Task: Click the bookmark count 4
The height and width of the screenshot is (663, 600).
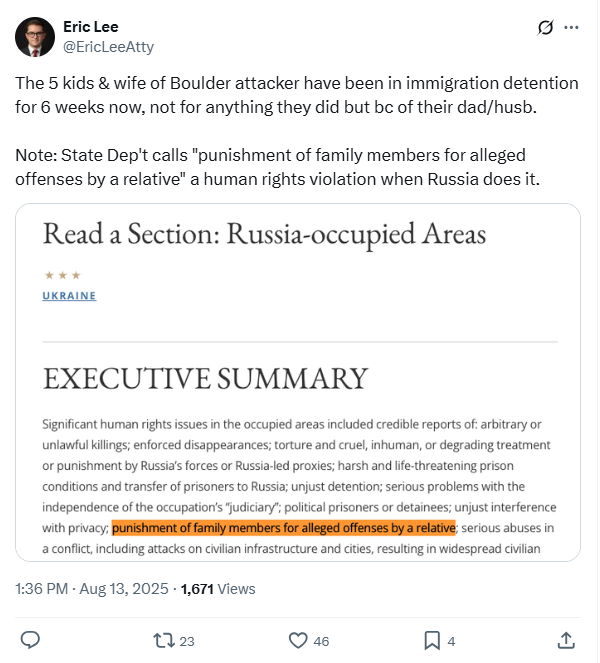Action: coord(452,641)
